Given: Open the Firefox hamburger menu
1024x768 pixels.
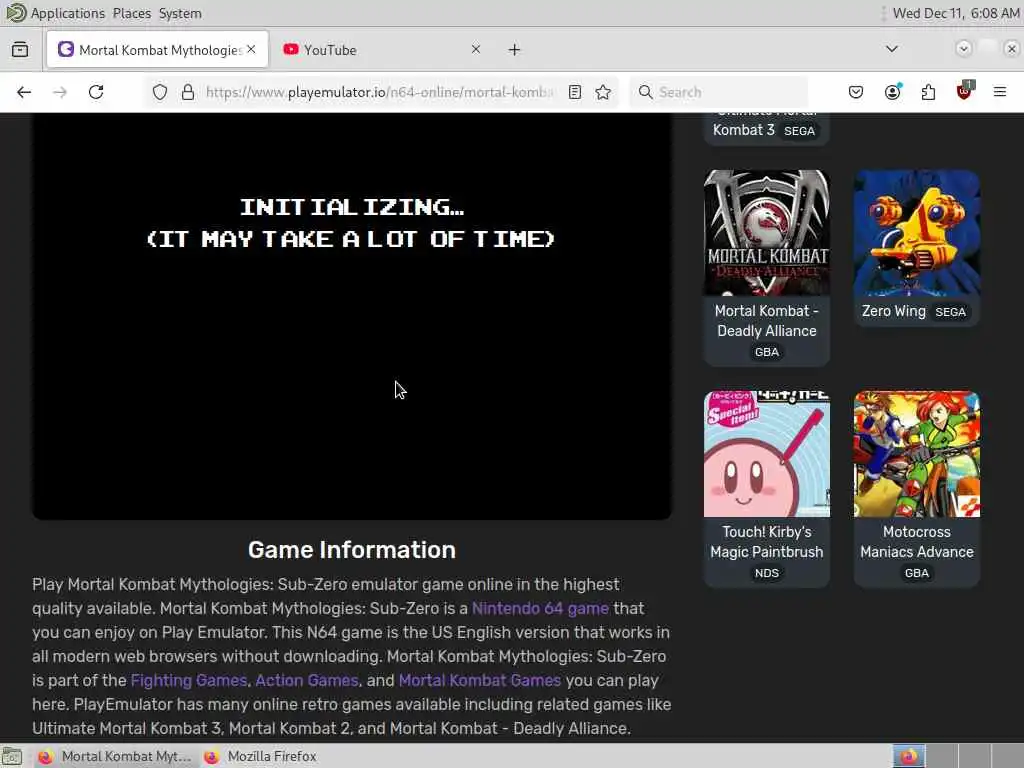Looking at the screenshot, I should pyautogui.click(x=1000, y=92).
